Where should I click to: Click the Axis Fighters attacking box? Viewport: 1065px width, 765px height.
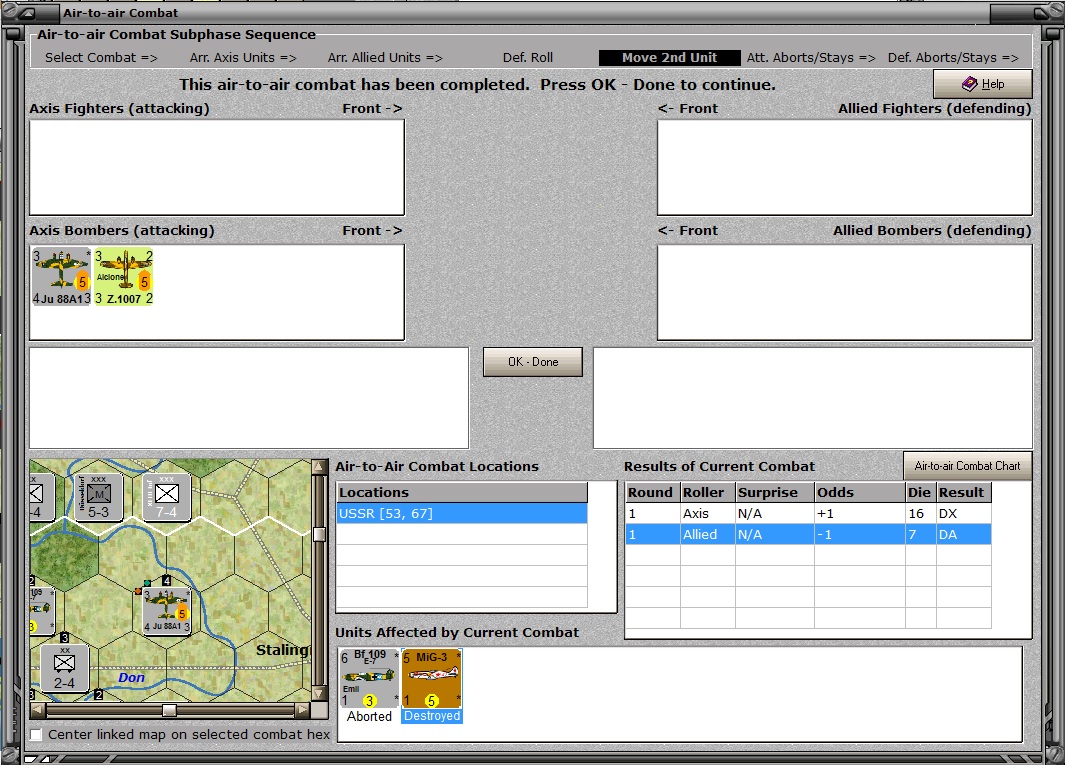point(217,167)
